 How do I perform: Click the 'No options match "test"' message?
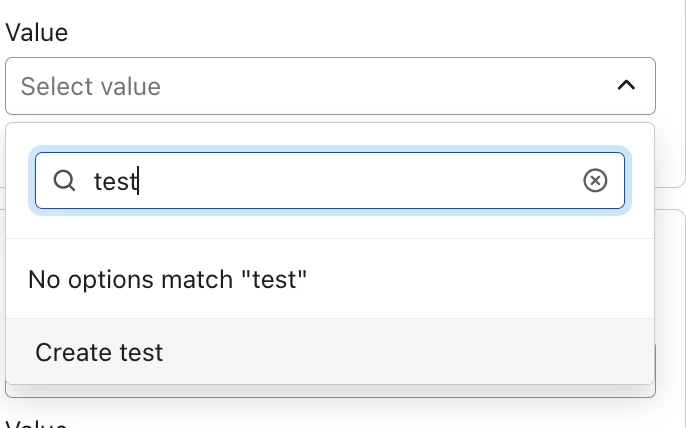[167, 279]
